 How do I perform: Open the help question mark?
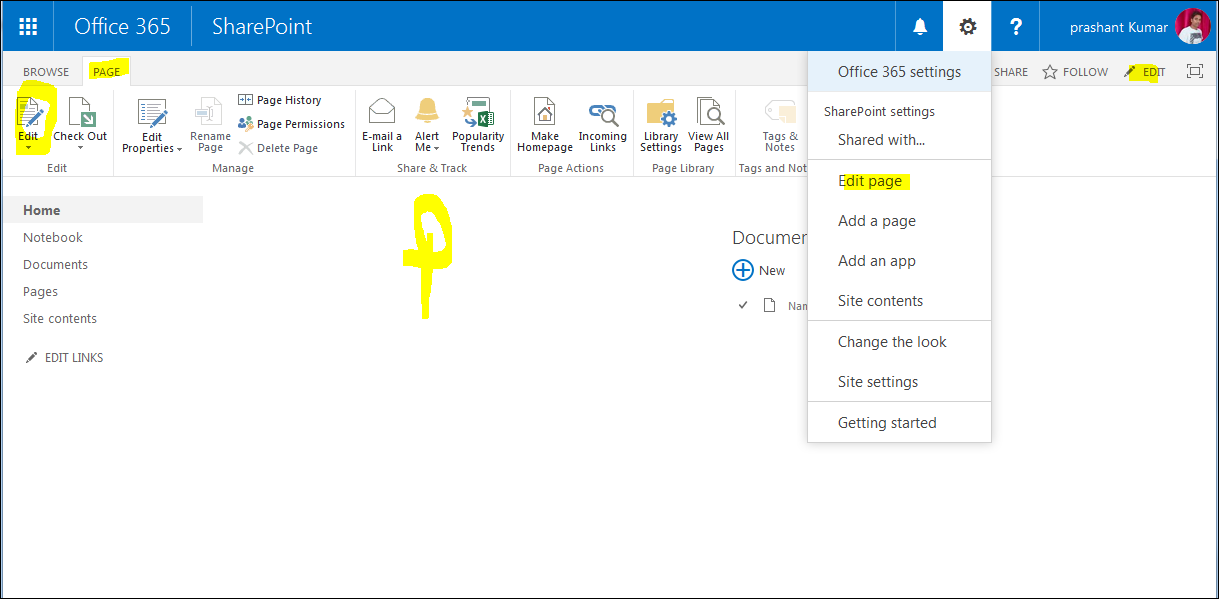[1016, 27]
